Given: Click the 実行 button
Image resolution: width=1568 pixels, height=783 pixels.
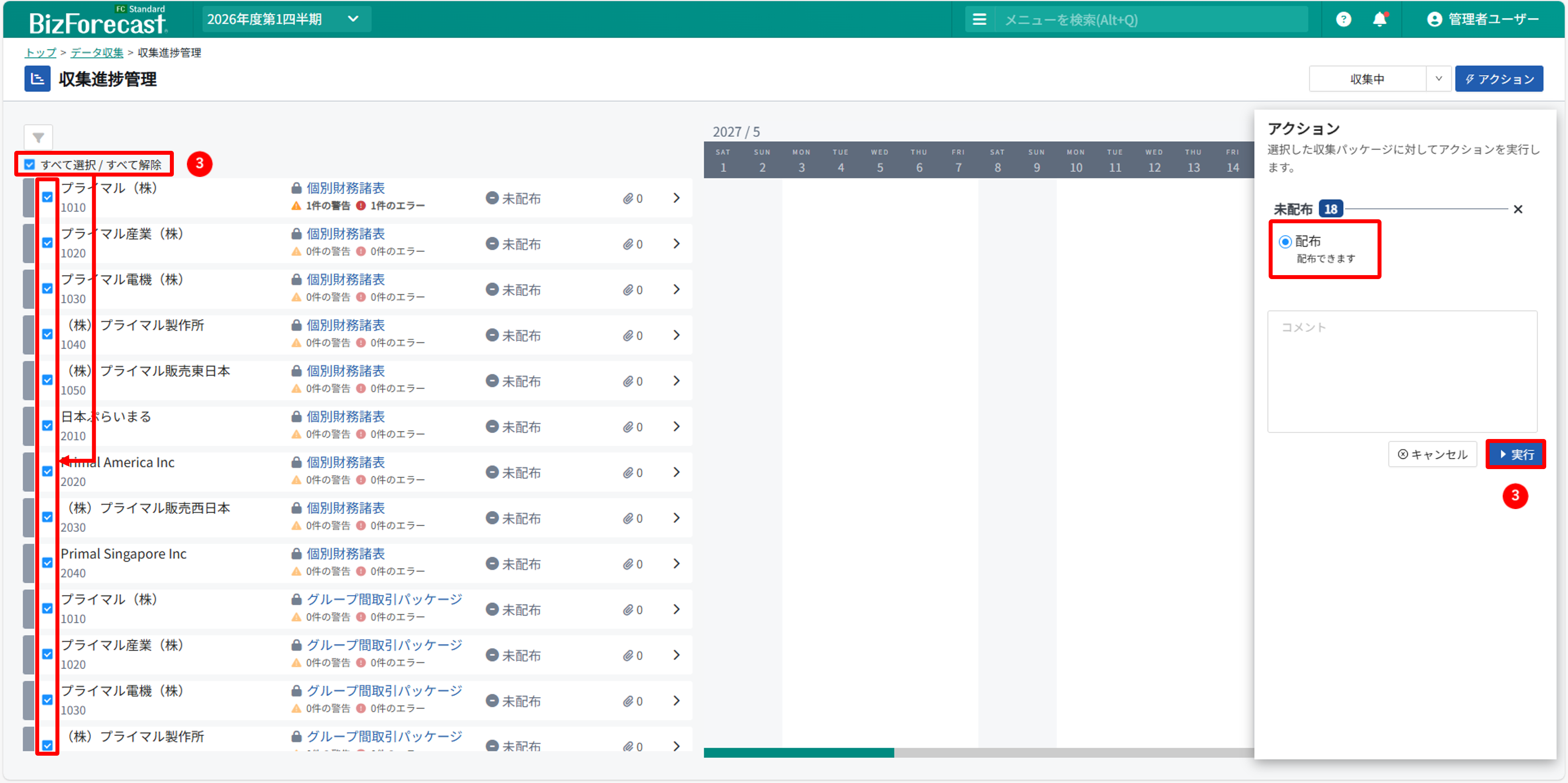Looking at the screenshot, I should coord(1515,454).
